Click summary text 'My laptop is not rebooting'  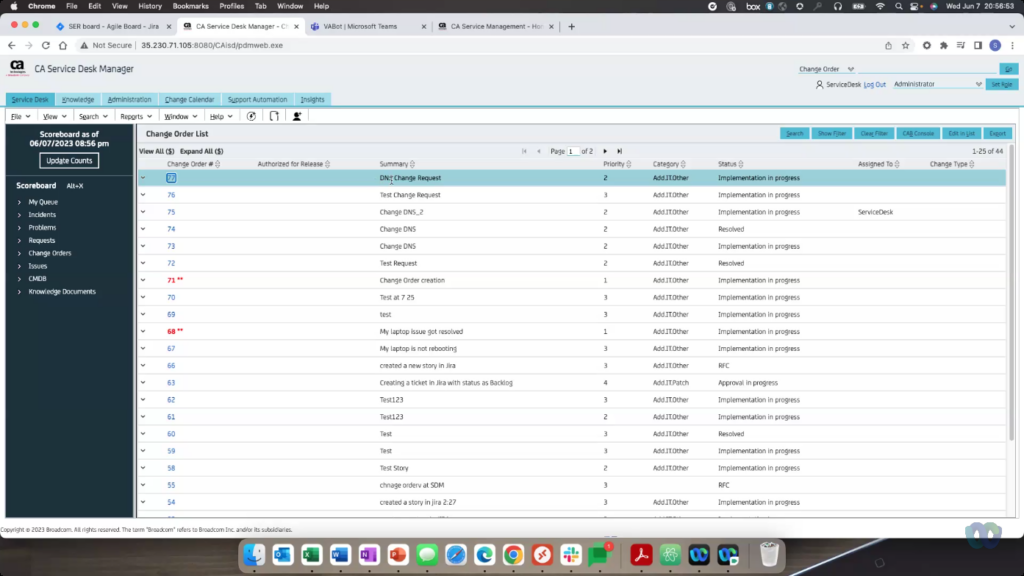[418, 349]
